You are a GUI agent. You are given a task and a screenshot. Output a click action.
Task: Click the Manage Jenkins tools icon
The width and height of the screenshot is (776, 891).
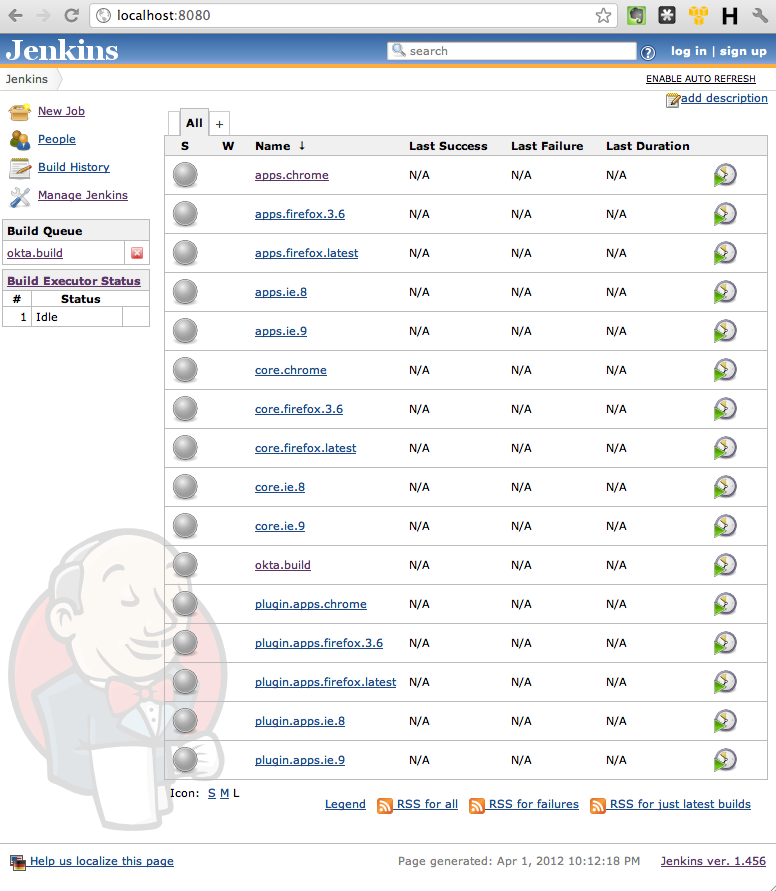(x=20, y=196)
